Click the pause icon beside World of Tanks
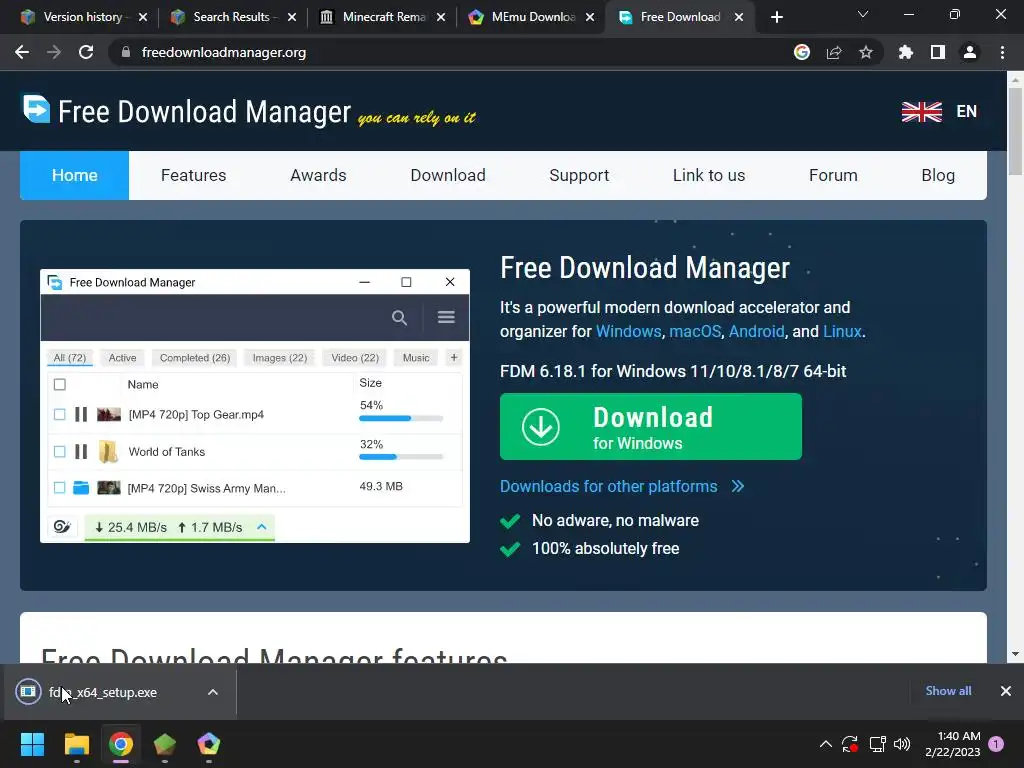 pos(81,451)
